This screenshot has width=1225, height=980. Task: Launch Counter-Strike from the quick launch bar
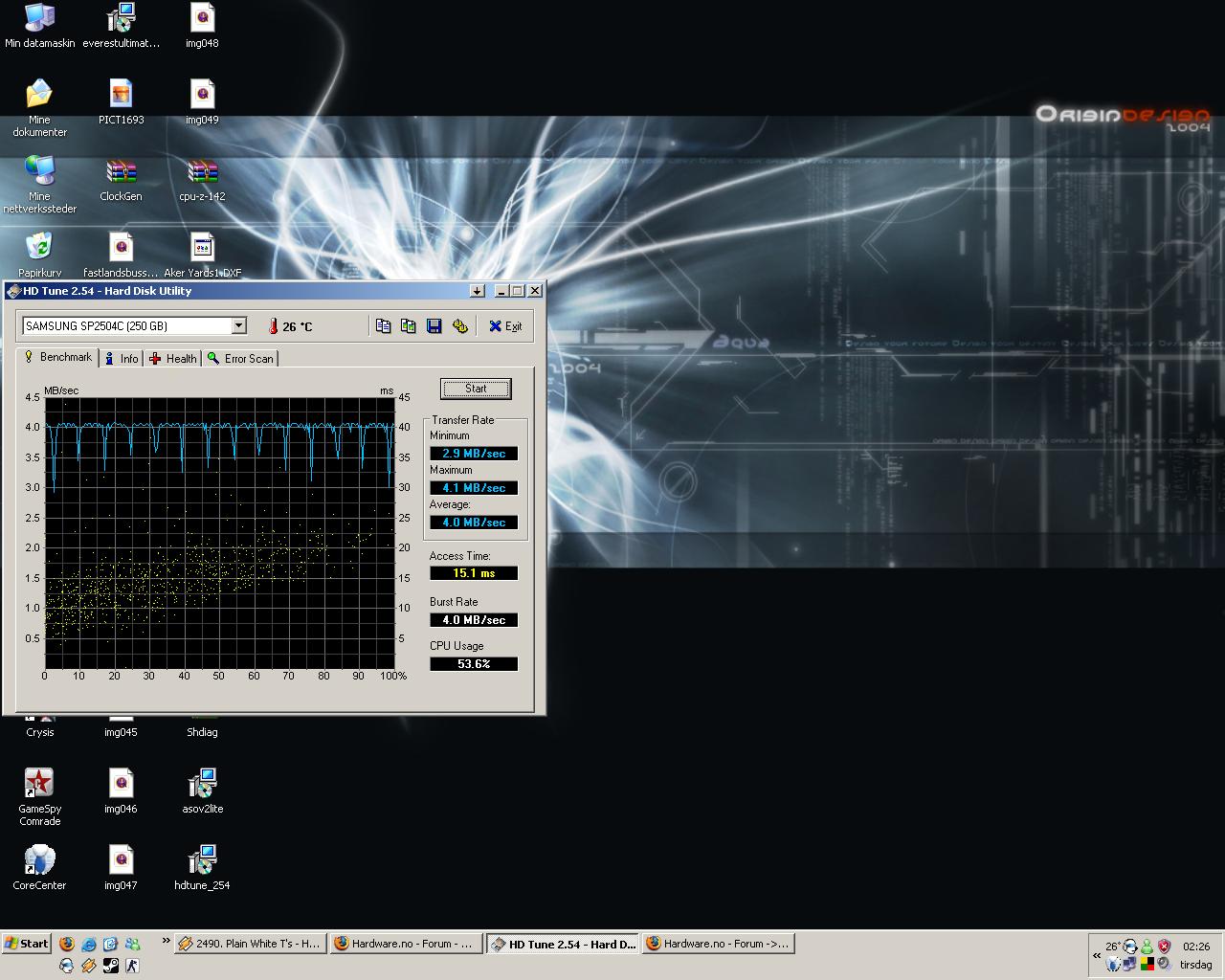[x=133, y=966]
